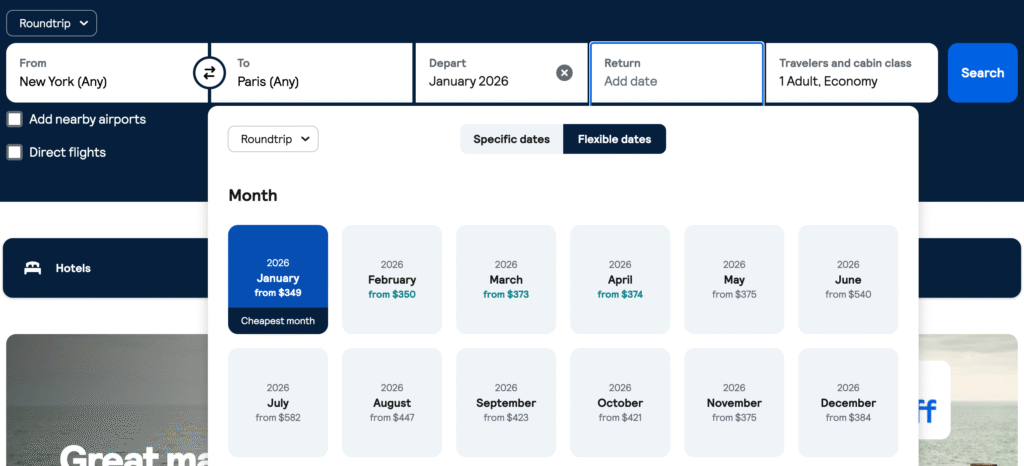Screen dimensions: 1024x466
Task: Choose November 2026 from $375
Action: [x=734, y=403]
